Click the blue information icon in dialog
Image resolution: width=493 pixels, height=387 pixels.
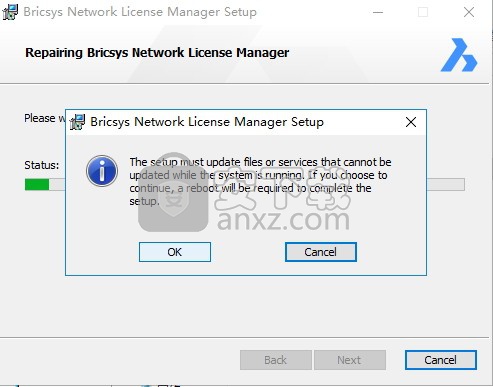pos(102,171)
